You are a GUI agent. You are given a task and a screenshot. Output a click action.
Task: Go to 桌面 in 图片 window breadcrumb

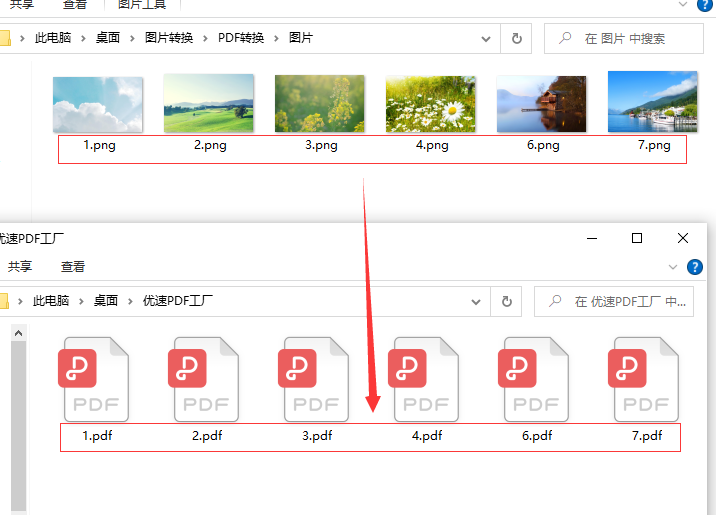(108, 38)
